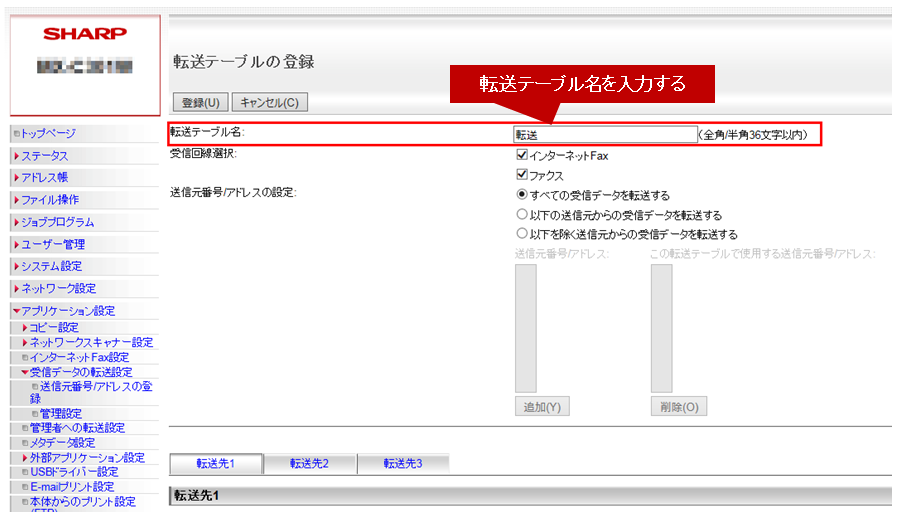Expand the アドレス帳 sidebar section
This screenshot has height=512, width=897.
45,178
